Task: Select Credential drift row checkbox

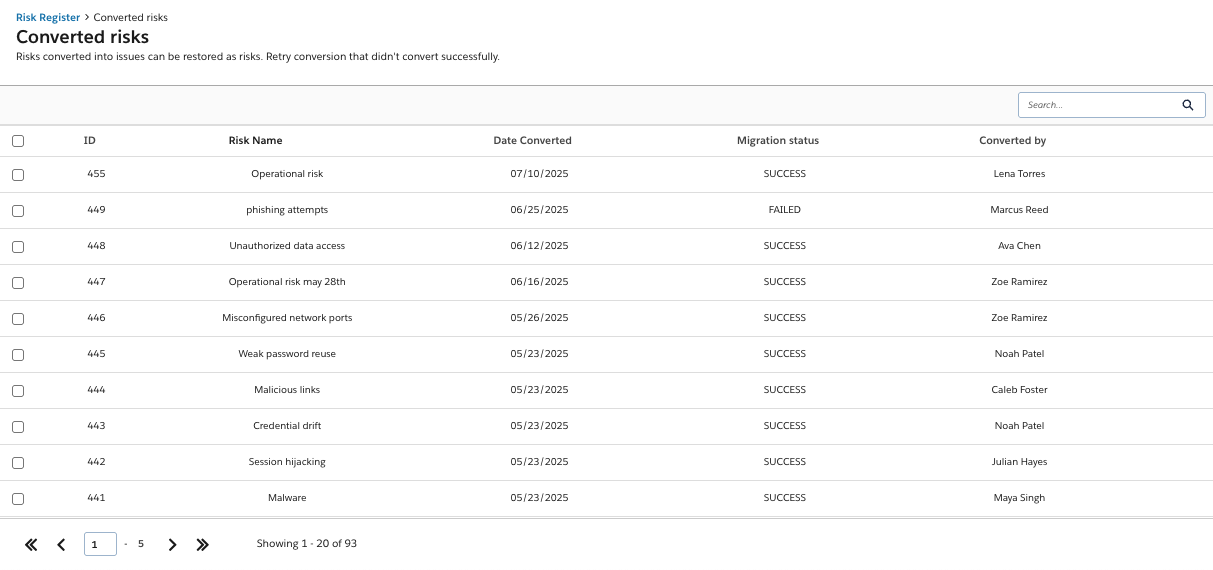Action: click(18, 427)
